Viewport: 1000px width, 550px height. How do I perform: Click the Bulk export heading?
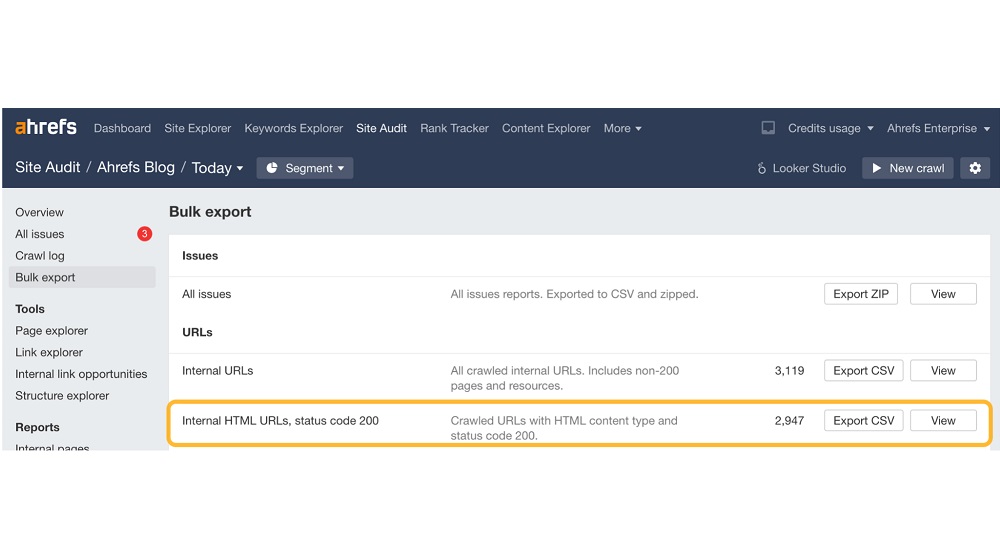[x=210, y=212]
